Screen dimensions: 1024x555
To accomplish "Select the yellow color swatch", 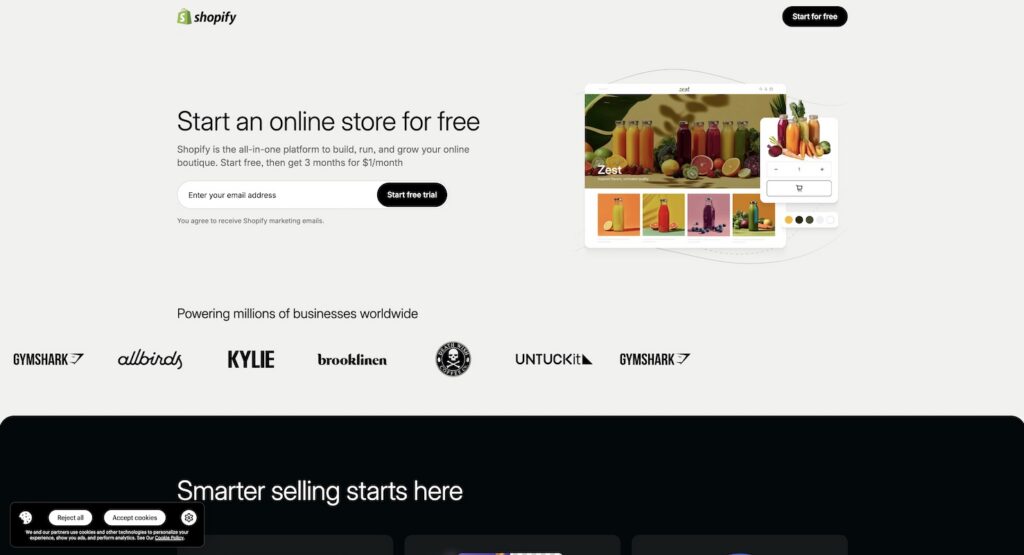I will (x=788, y=220).
